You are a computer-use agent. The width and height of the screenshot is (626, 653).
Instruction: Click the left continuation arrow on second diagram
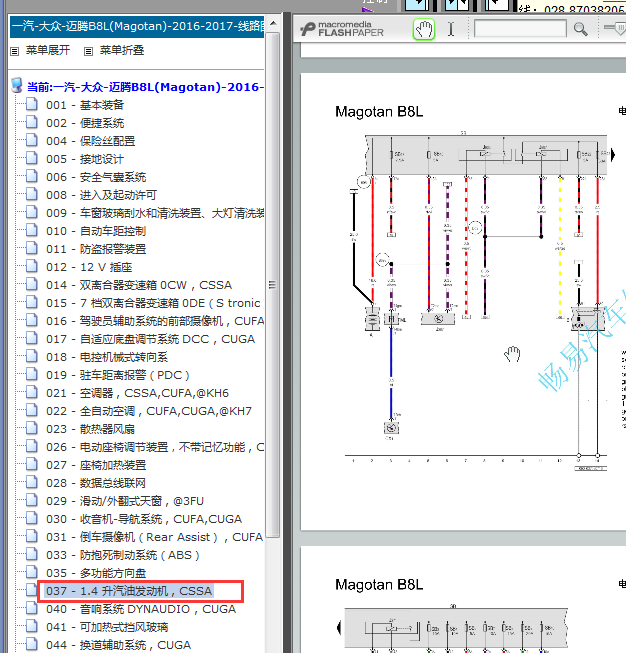[x=339, y=627]
